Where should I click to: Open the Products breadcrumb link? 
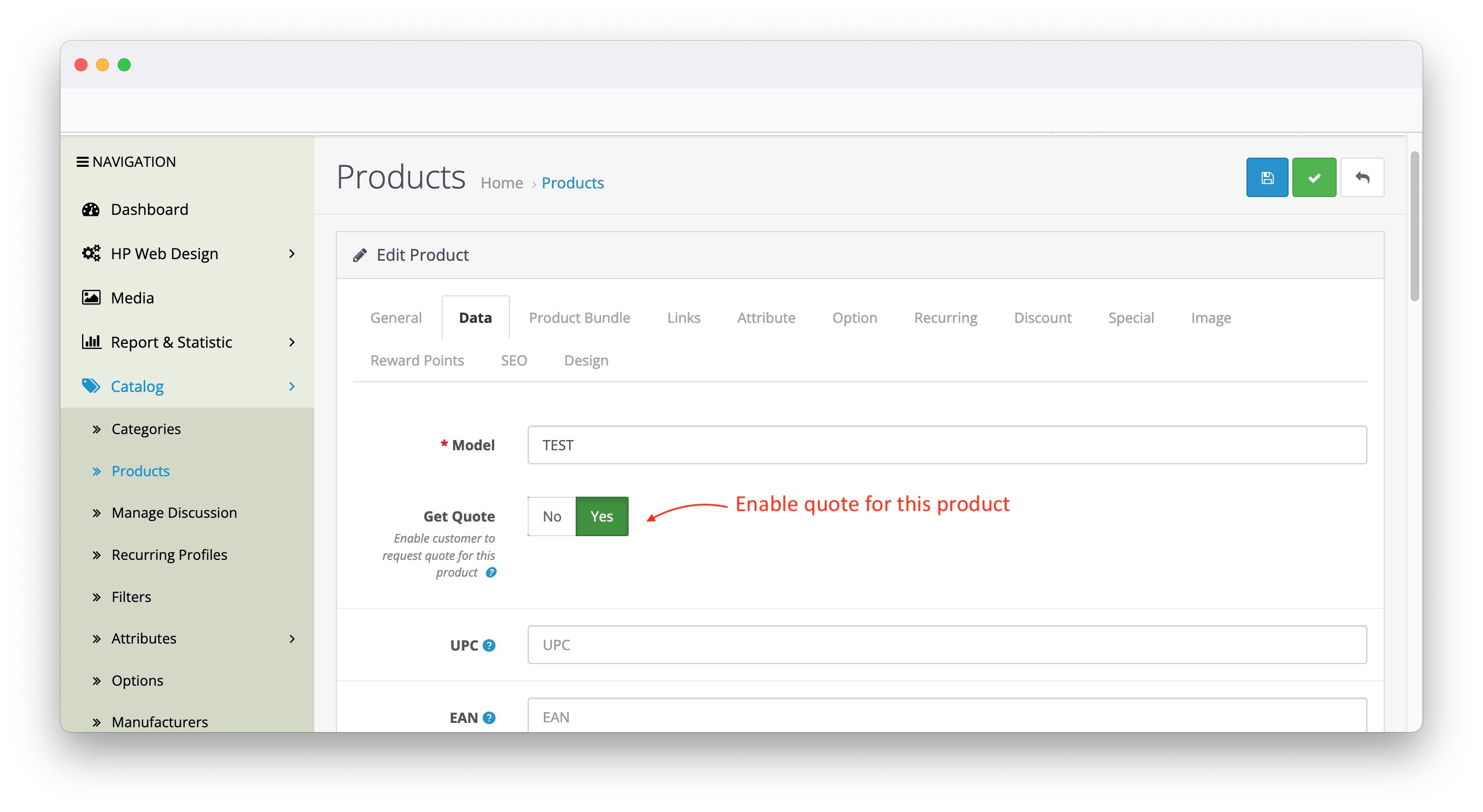572,182
